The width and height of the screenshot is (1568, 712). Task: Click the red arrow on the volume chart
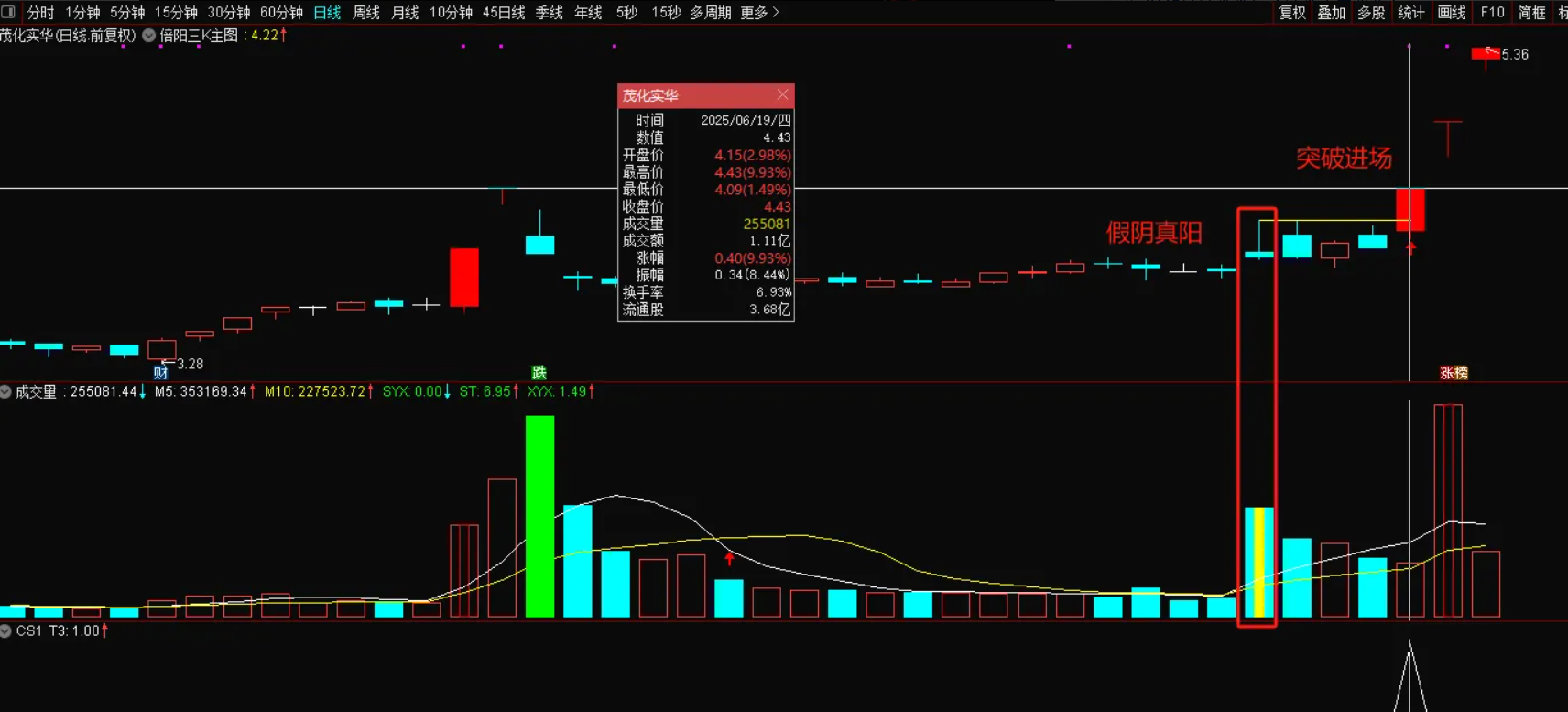pos(729,557)
